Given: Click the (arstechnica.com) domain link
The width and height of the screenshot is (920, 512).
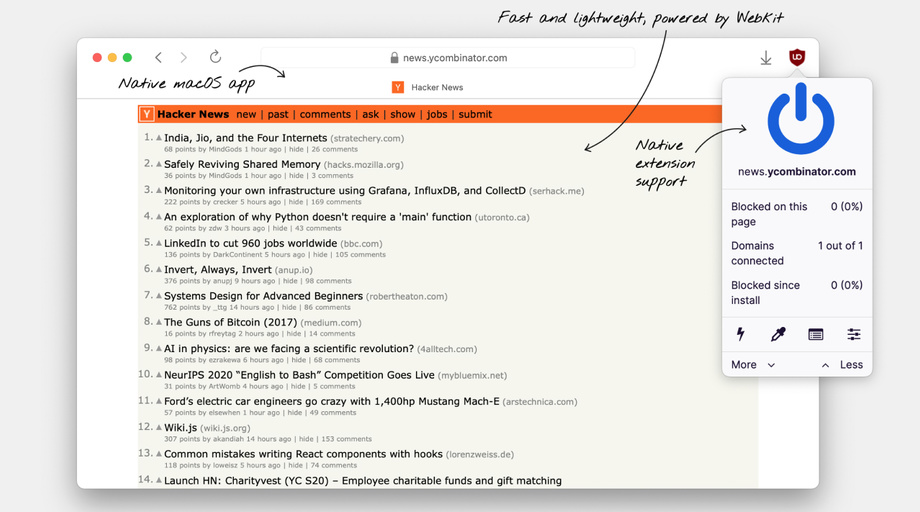Looking at the screenshot, I should point(540,402).
